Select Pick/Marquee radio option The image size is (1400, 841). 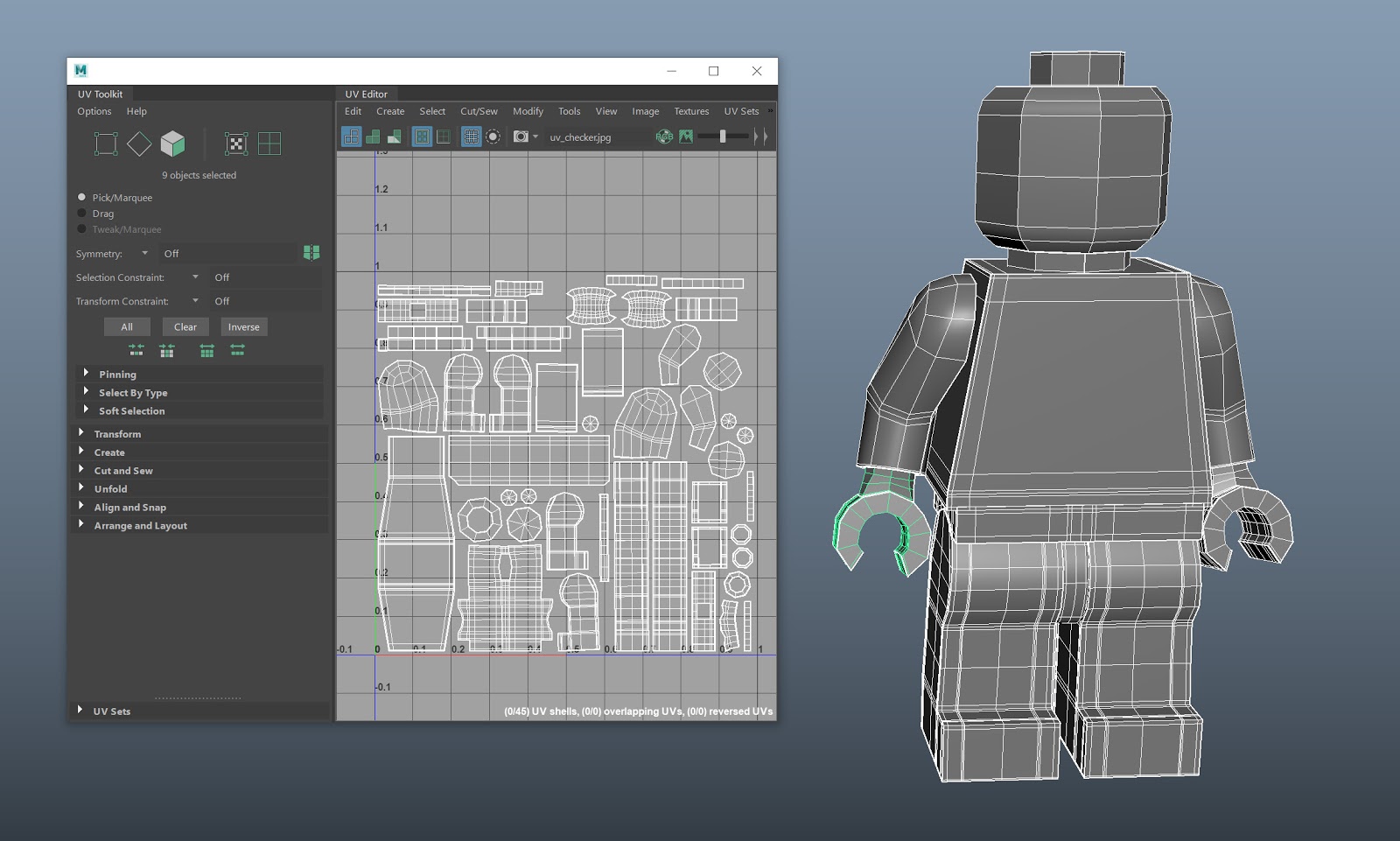click(82, 197)
